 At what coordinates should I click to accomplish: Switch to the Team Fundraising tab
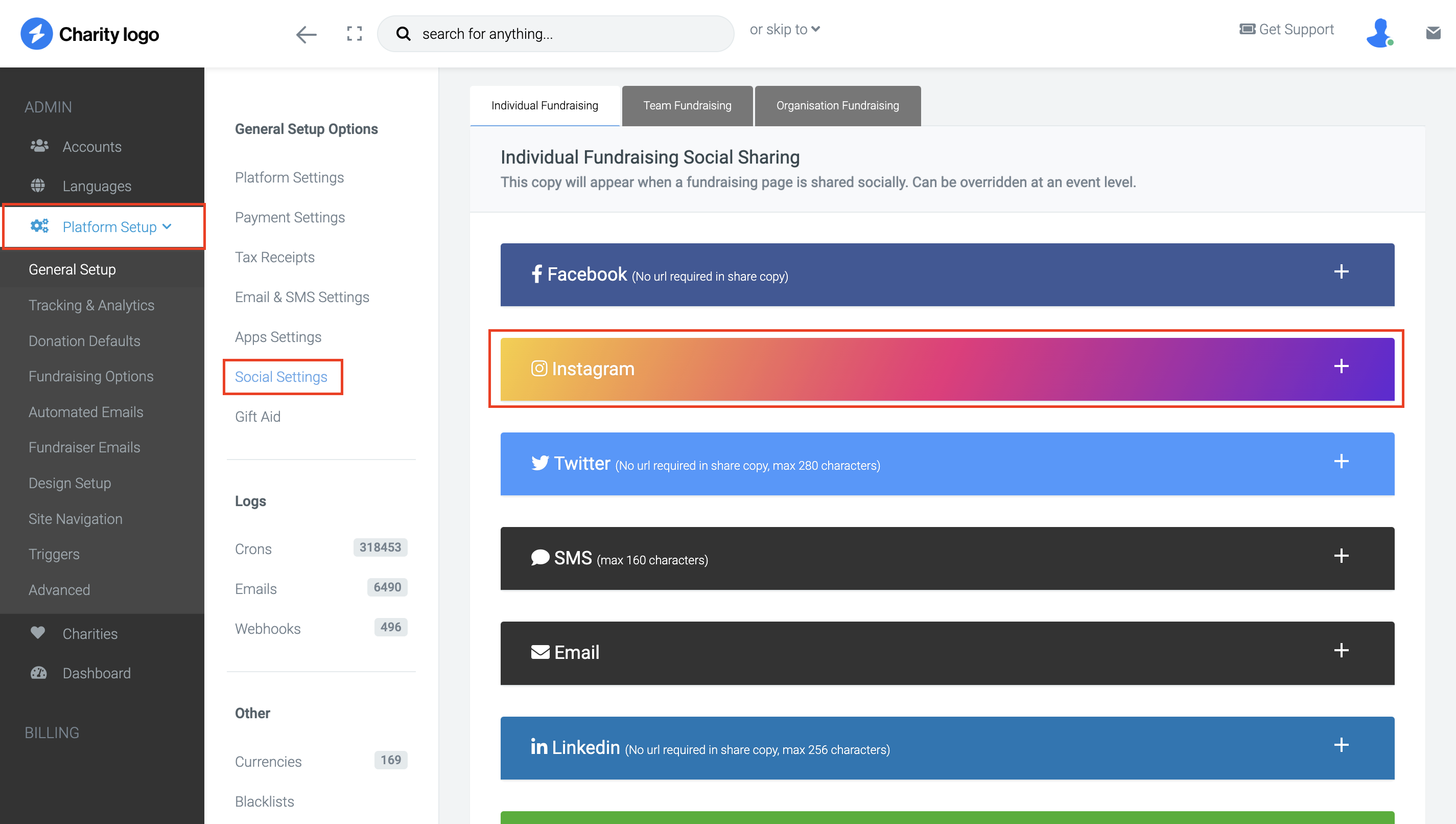[687, 105]
